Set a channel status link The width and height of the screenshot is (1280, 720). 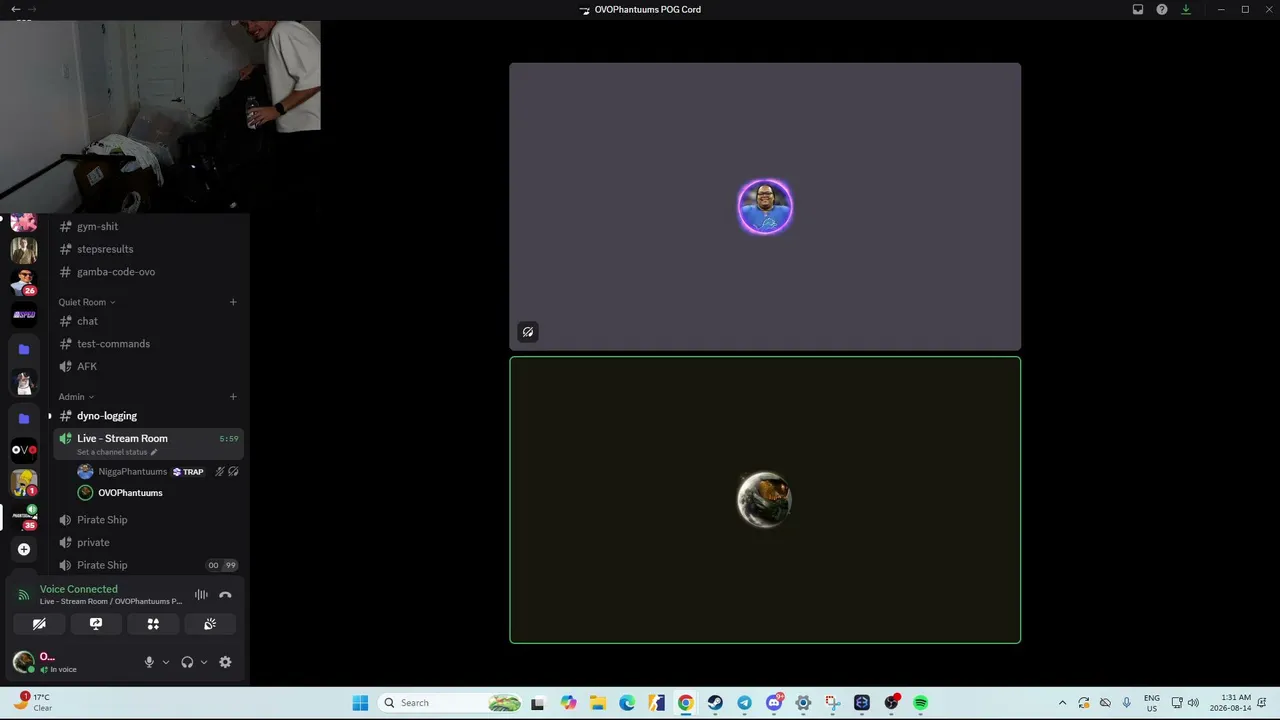click(x=117, y=452)
